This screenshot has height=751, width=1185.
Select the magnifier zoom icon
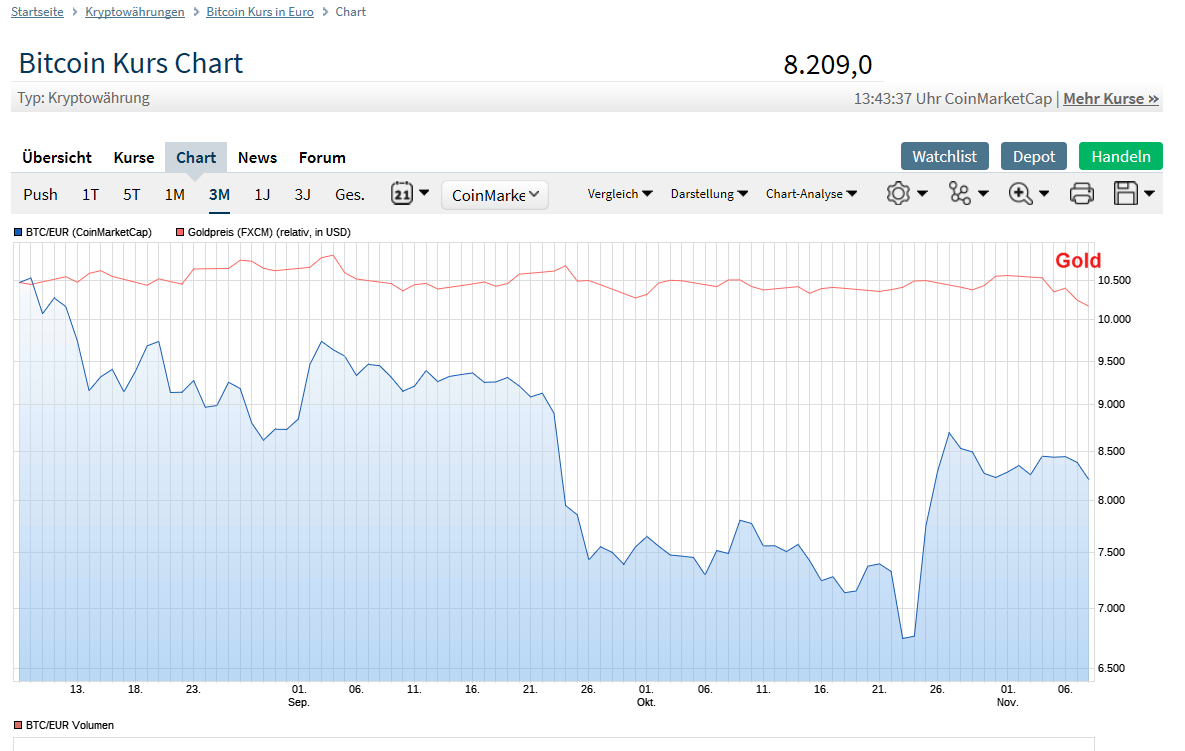(1020, 193)
